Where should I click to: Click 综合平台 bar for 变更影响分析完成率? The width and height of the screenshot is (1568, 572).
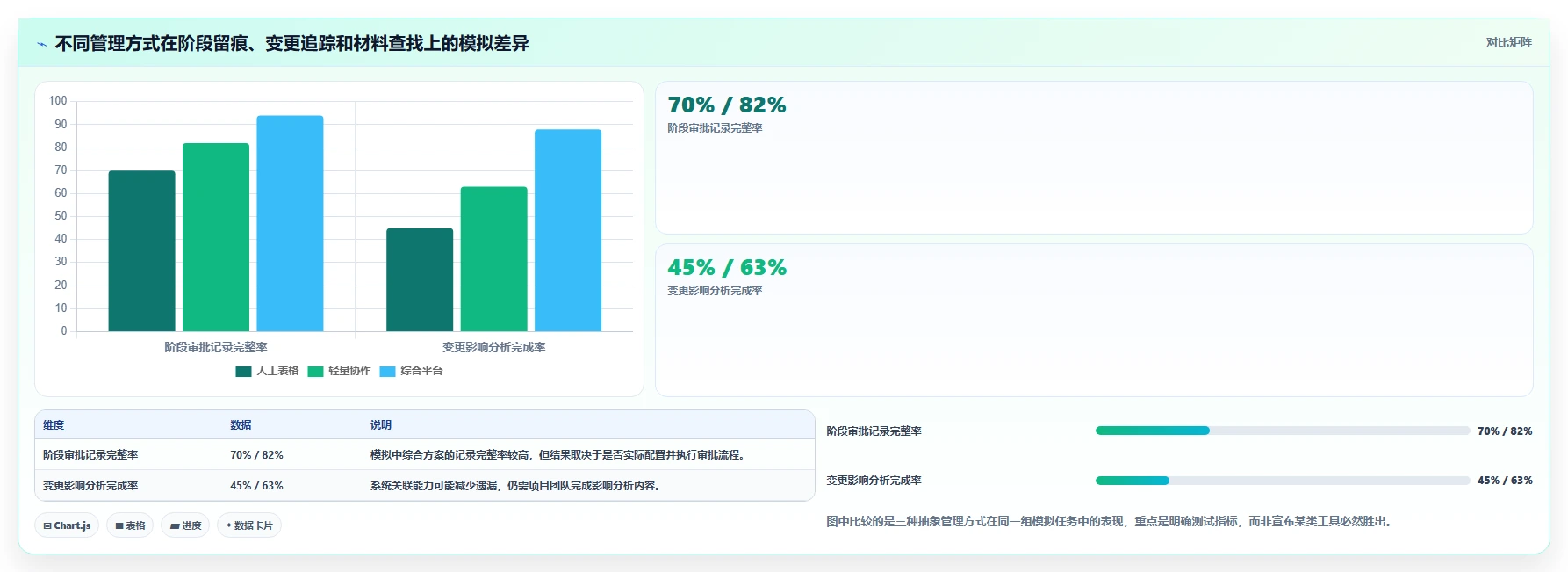[568, 230]
